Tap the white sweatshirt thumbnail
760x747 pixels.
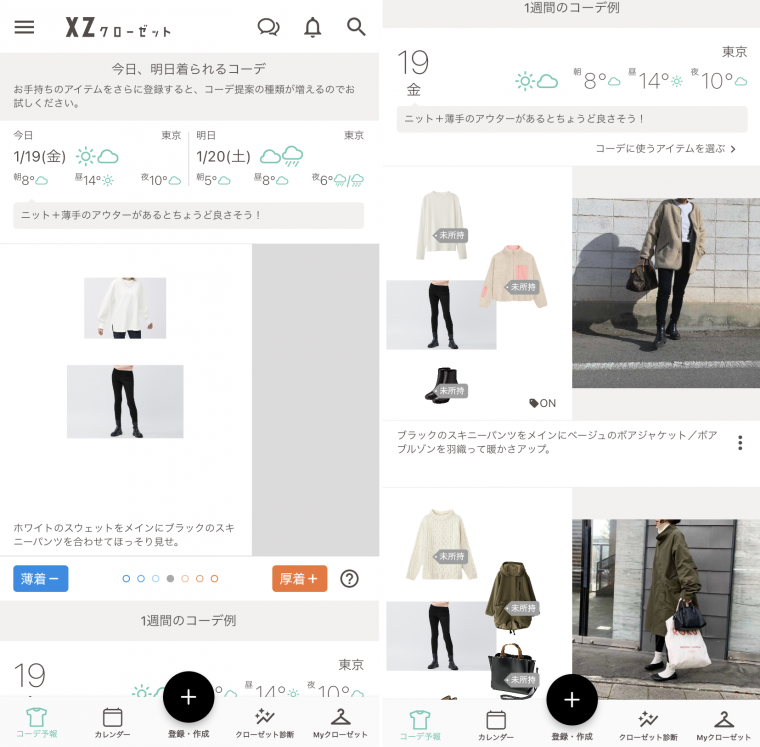(x=125, y=308)
